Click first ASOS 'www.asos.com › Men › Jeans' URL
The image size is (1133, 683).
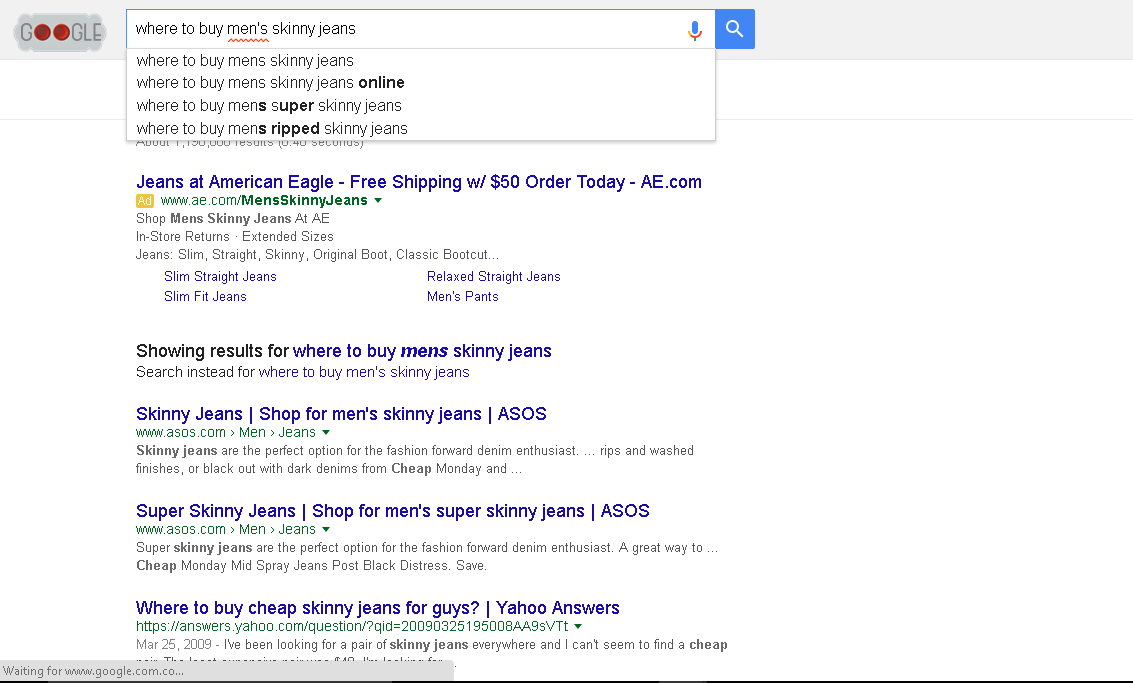[x=225, y=432]
